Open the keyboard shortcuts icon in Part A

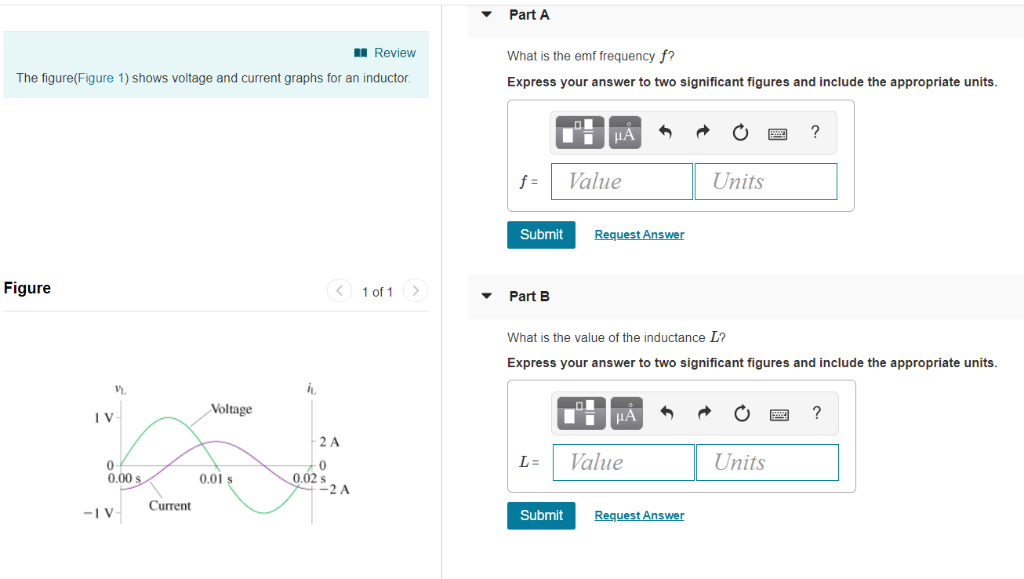(x=778, y=131)
